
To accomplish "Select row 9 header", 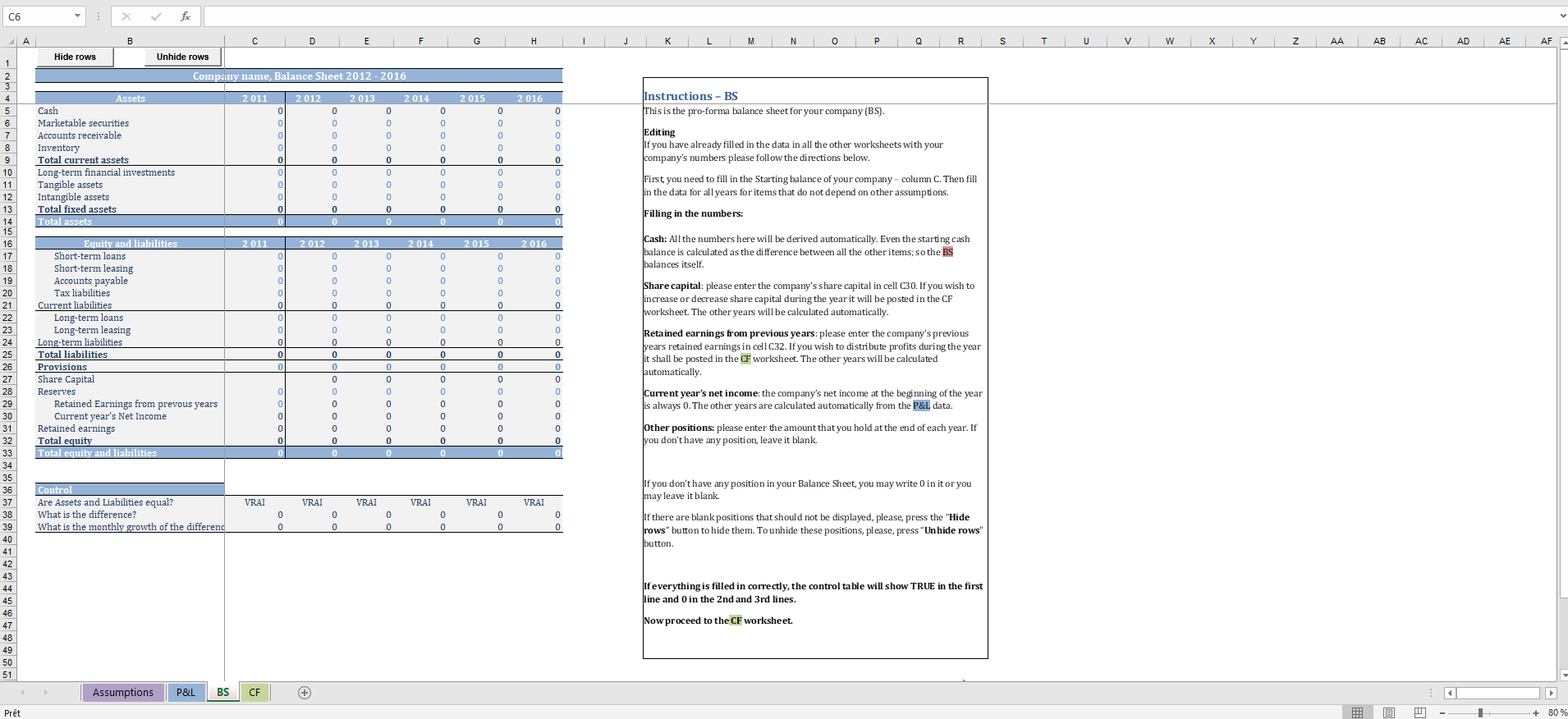I will [8, 160].
